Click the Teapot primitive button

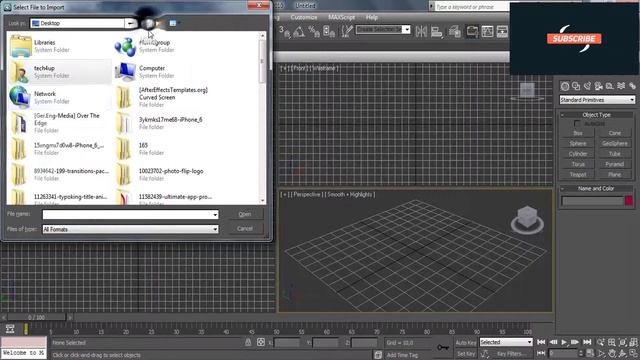click(578, 174)
